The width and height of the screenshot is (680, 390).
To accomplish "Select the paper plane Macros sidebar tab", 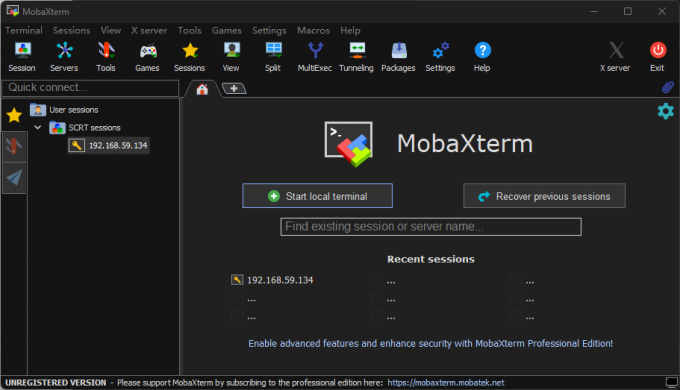I will tap(14, 177).
